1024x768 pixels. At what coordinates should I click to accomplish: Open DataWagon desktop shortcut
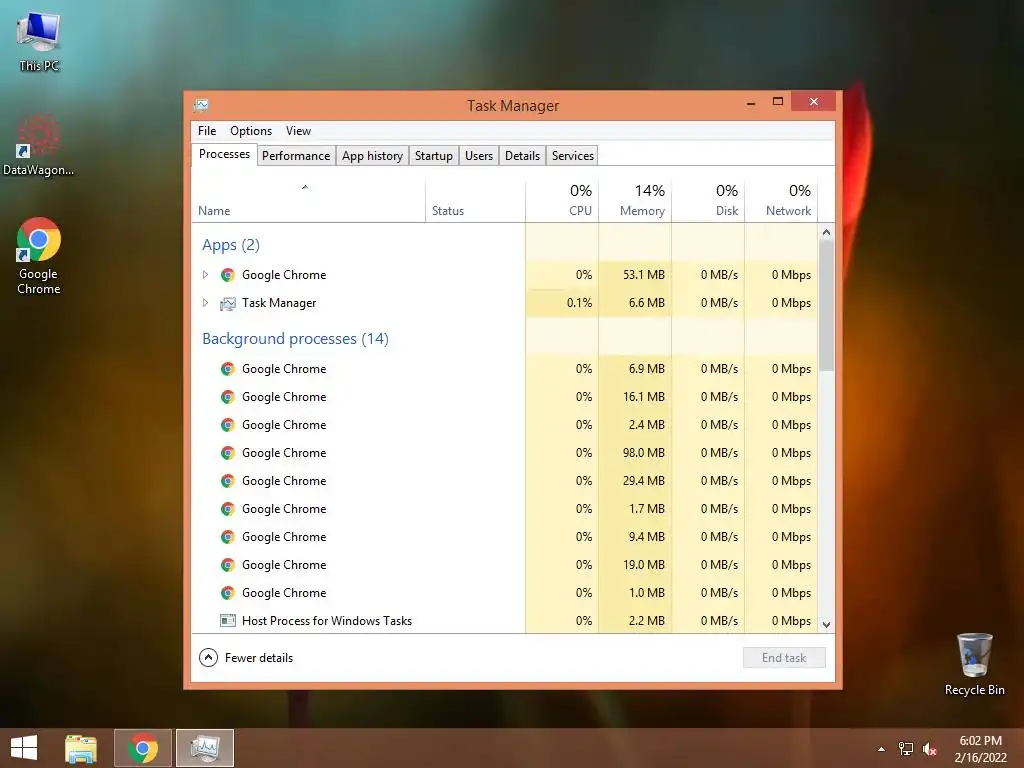pos(38,145)
